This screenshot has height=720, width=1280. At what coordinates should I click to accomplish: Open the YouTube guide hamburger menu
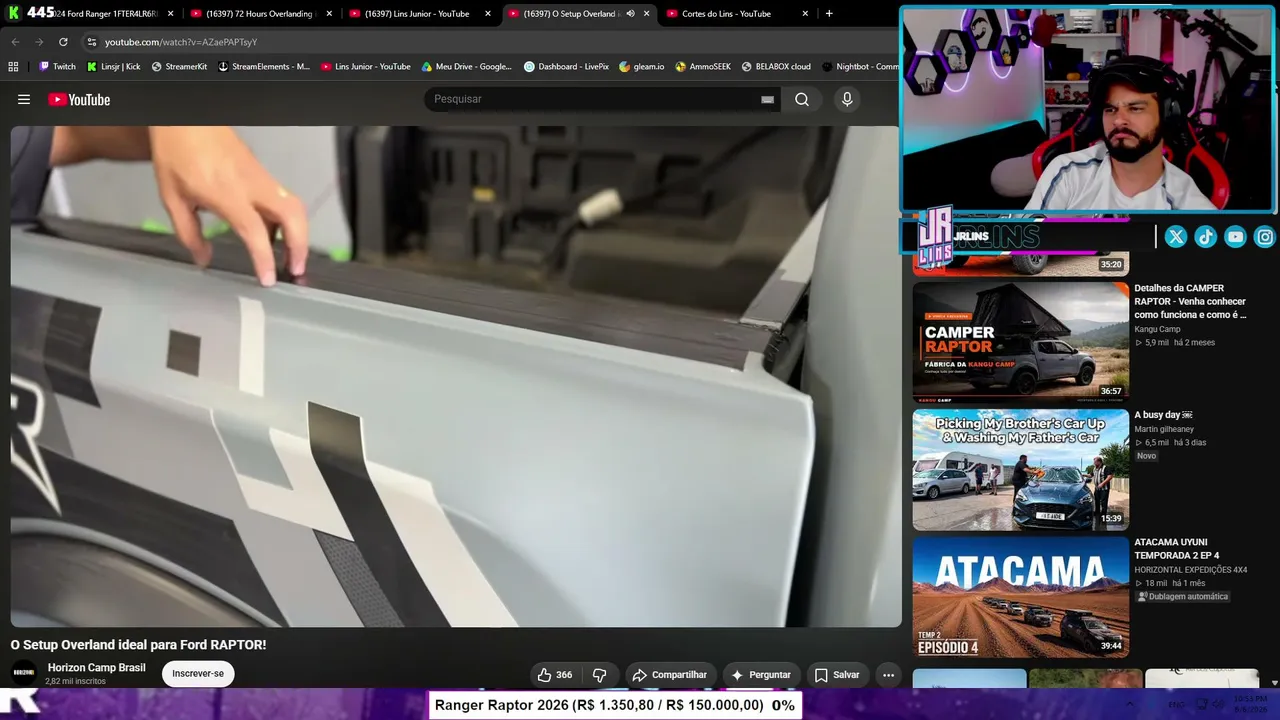pyautogui.click(x=24, y=99)
